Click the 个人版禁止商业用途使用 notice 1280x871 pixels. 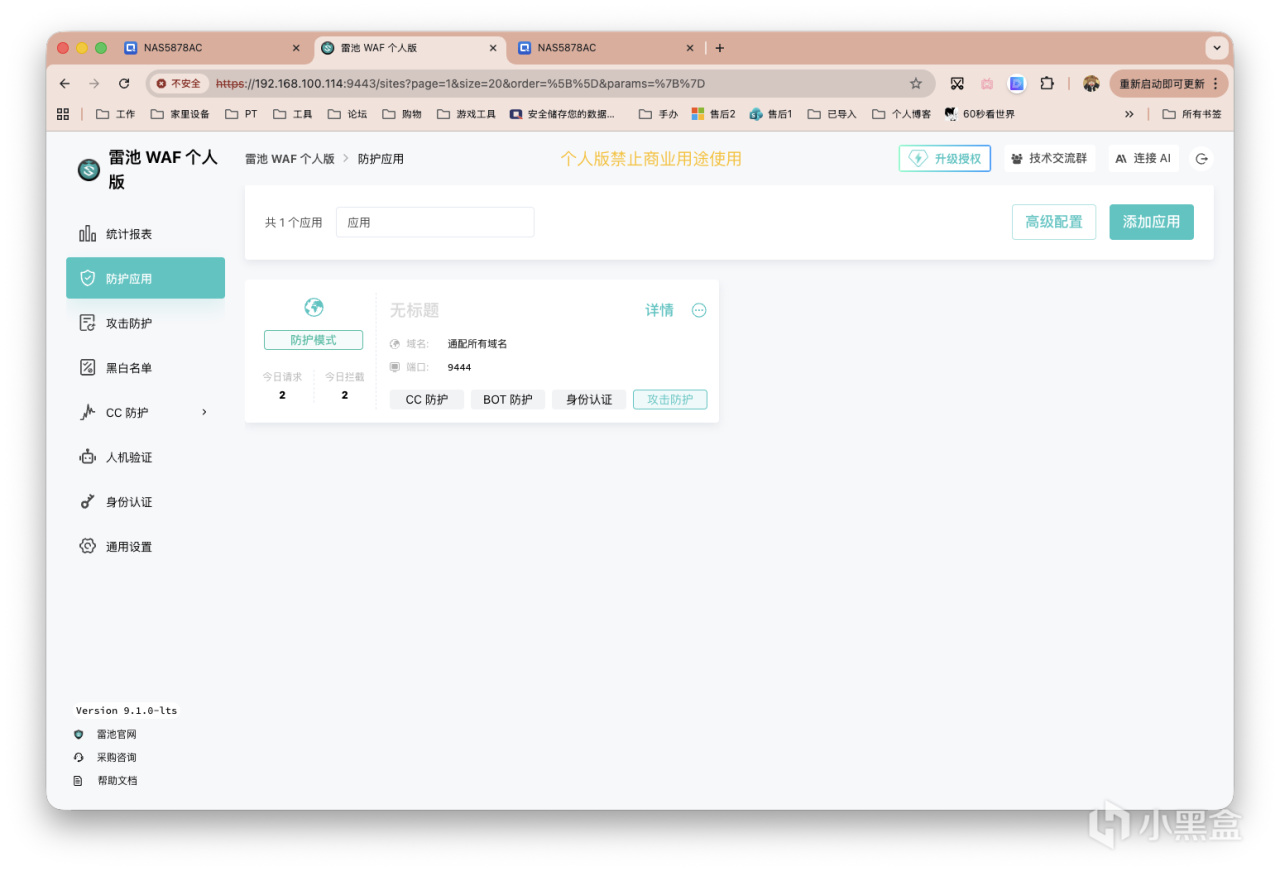coord(651,159)
